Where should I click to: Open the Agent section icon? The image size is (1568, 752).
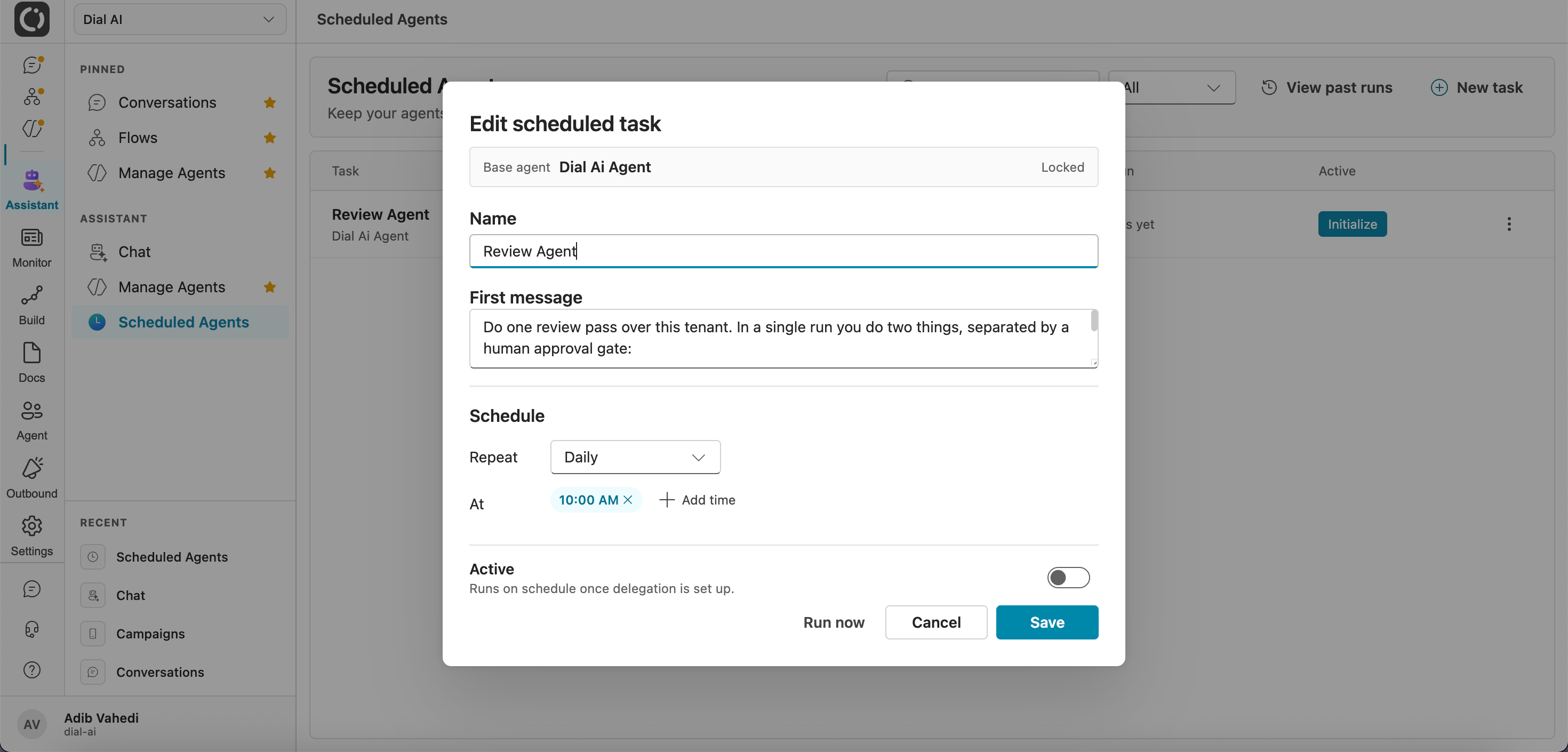pyautogui.click(x=31, y=411)
